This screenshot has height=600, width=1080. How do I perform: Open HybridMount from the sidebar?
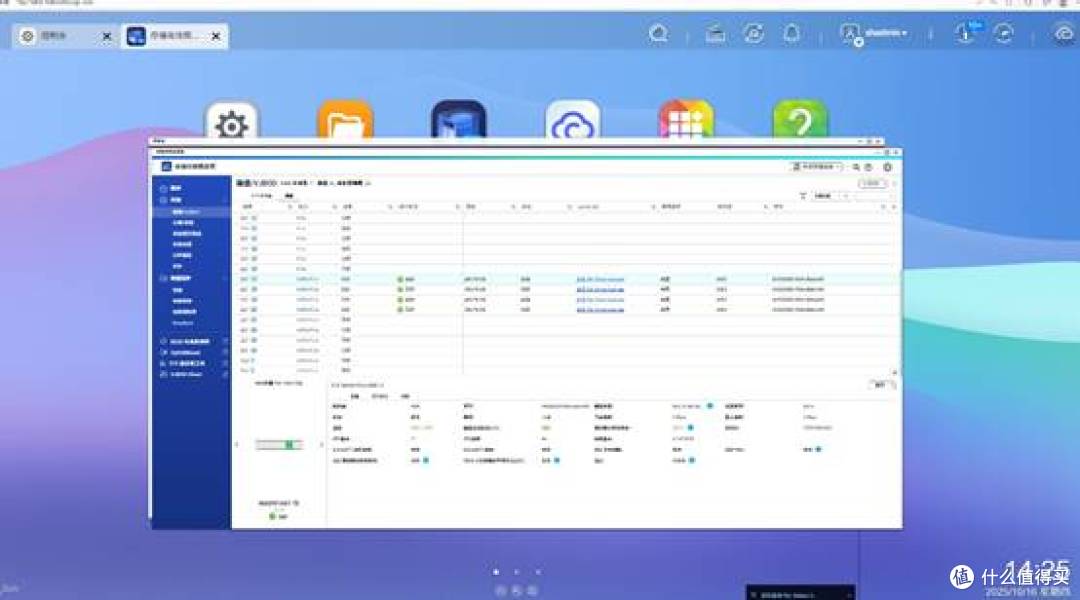pos(185,353)
